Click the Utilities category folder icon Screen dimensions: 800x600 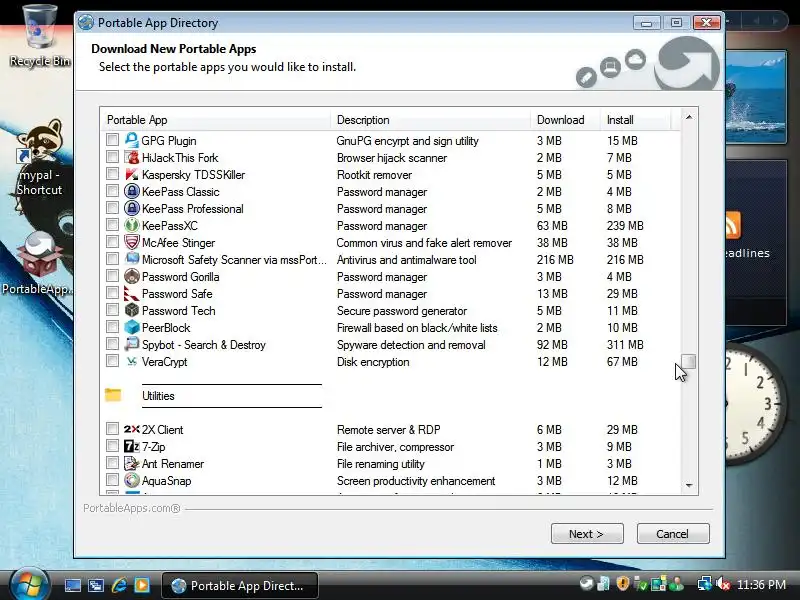tap(113, 395)
